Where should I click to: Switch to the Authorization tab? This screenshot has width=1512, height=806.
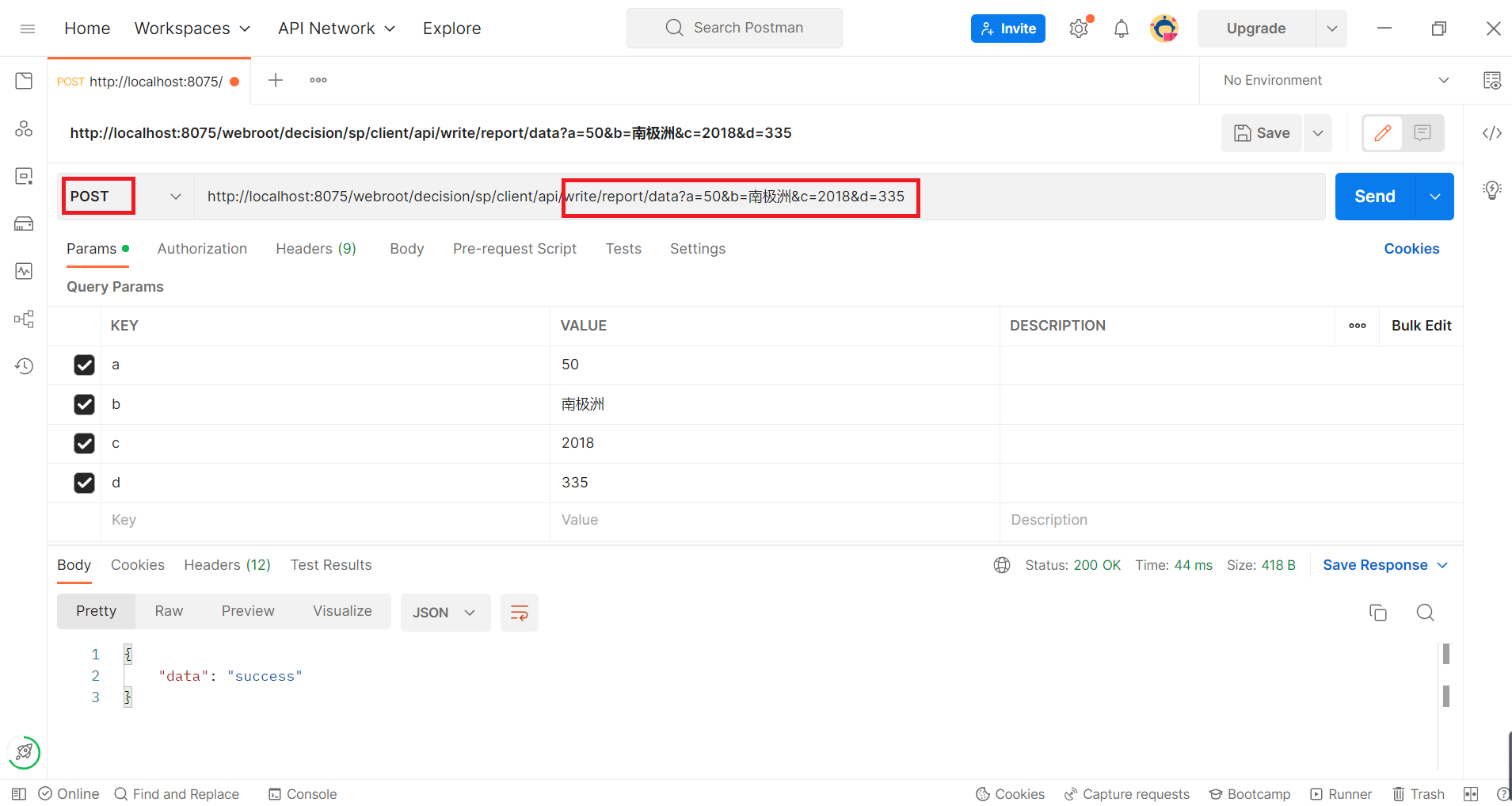pos(202,249)
